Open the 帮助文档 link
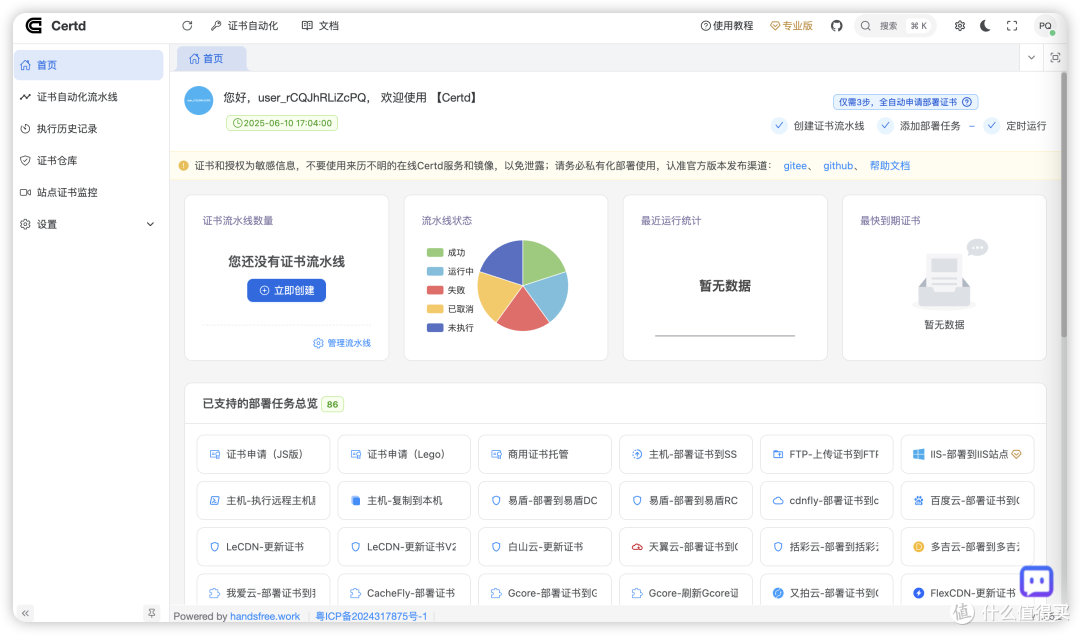 [x=889, y=165]
